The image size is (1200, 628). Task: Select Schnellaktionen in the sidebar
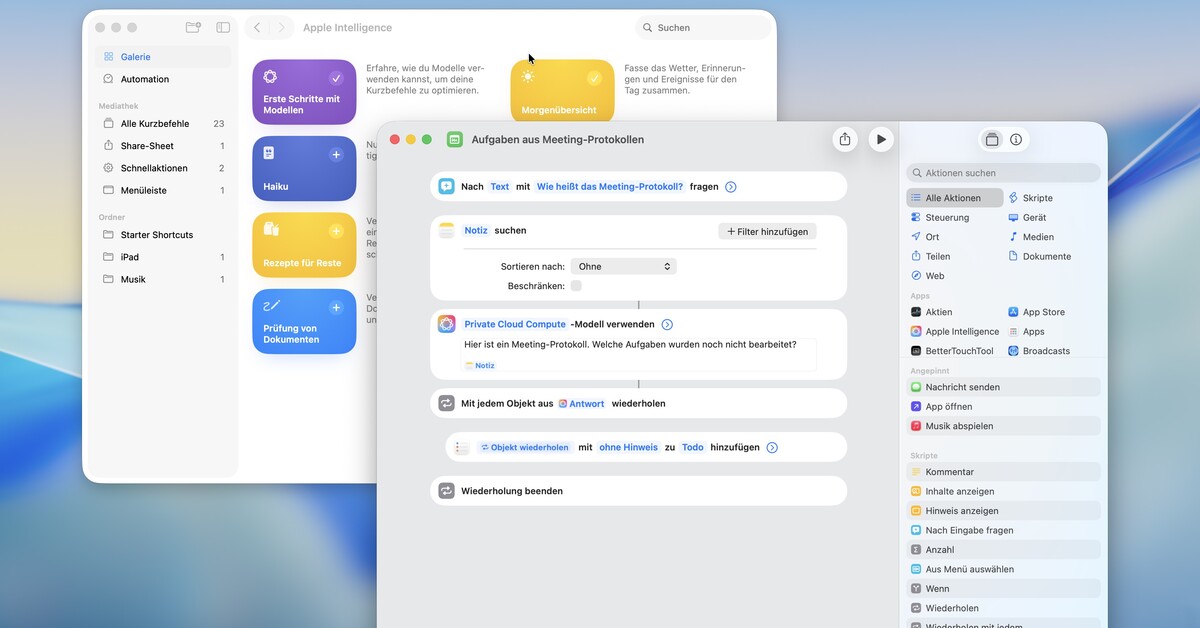point(163,168)
